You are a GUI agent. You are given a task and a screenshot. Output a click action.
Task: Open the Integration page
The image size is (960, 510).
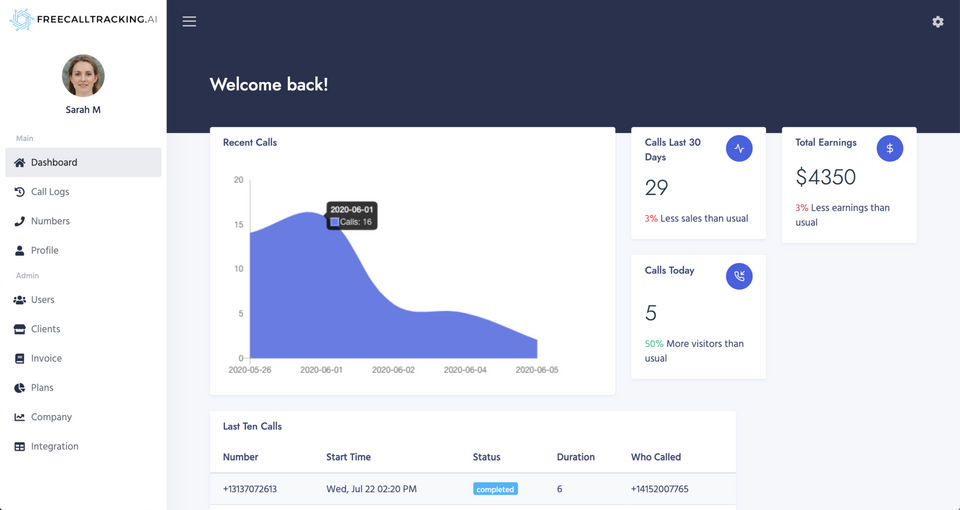pos(83,446)
